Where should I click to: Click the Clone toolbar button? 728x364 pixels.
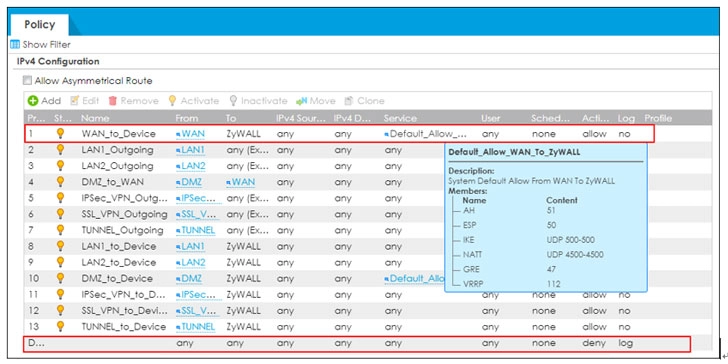(364, 101)
